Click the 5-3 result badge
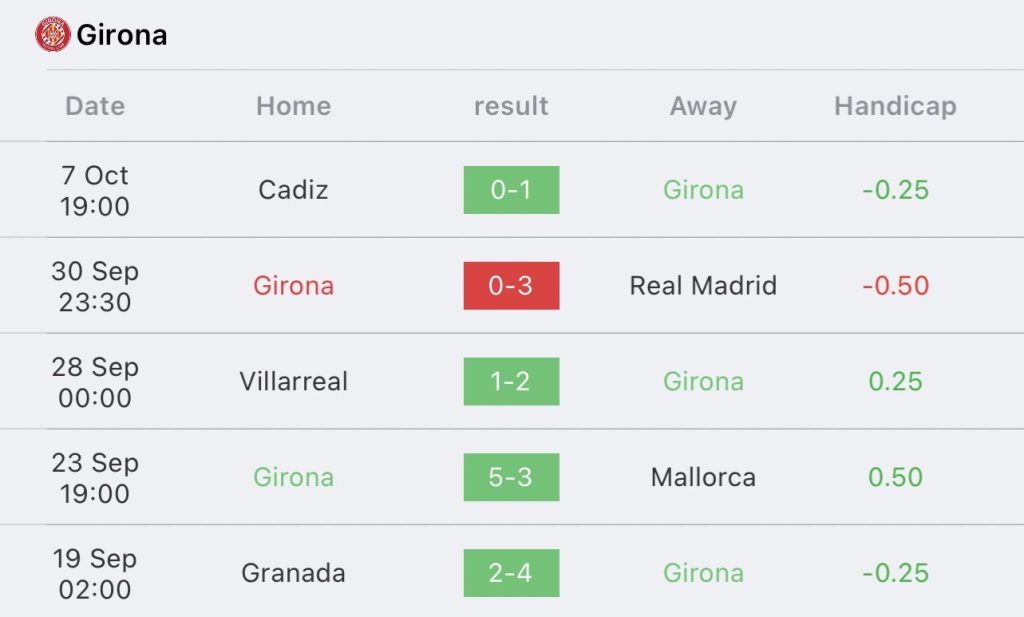The height and width of the screenshot is (617, 1024). click(x=511, y=477)
